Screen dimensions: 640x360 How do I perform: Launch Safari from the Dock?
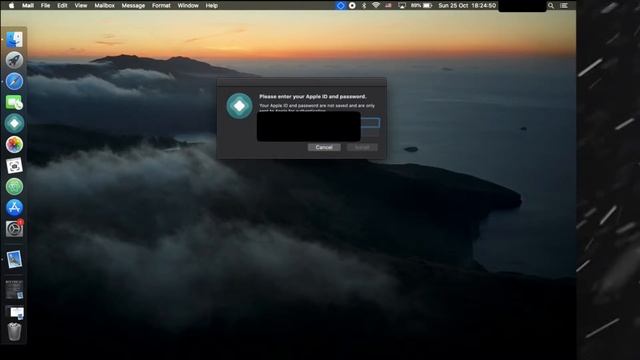(14, 81)
